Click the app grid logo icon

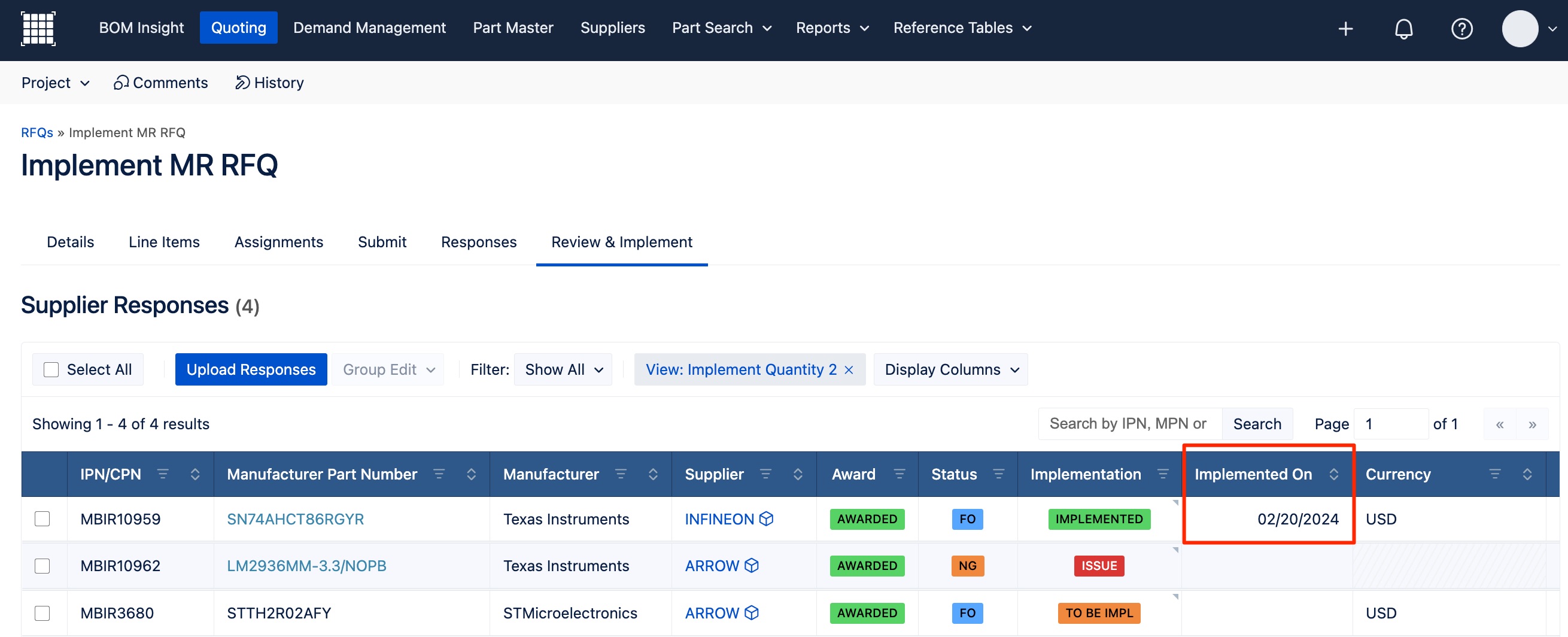pos(38,28)
